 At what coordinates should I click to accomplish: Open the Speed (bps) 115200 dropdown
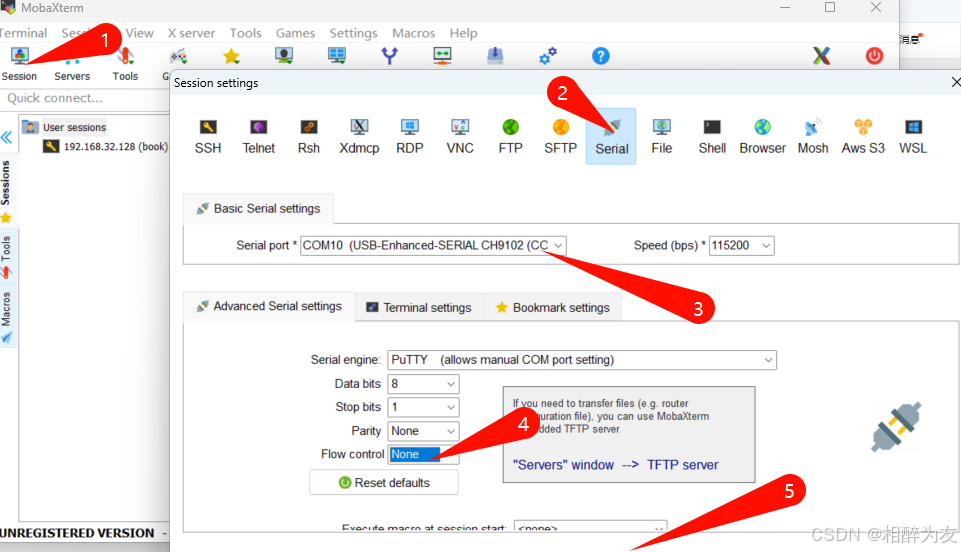pos(742,246)
